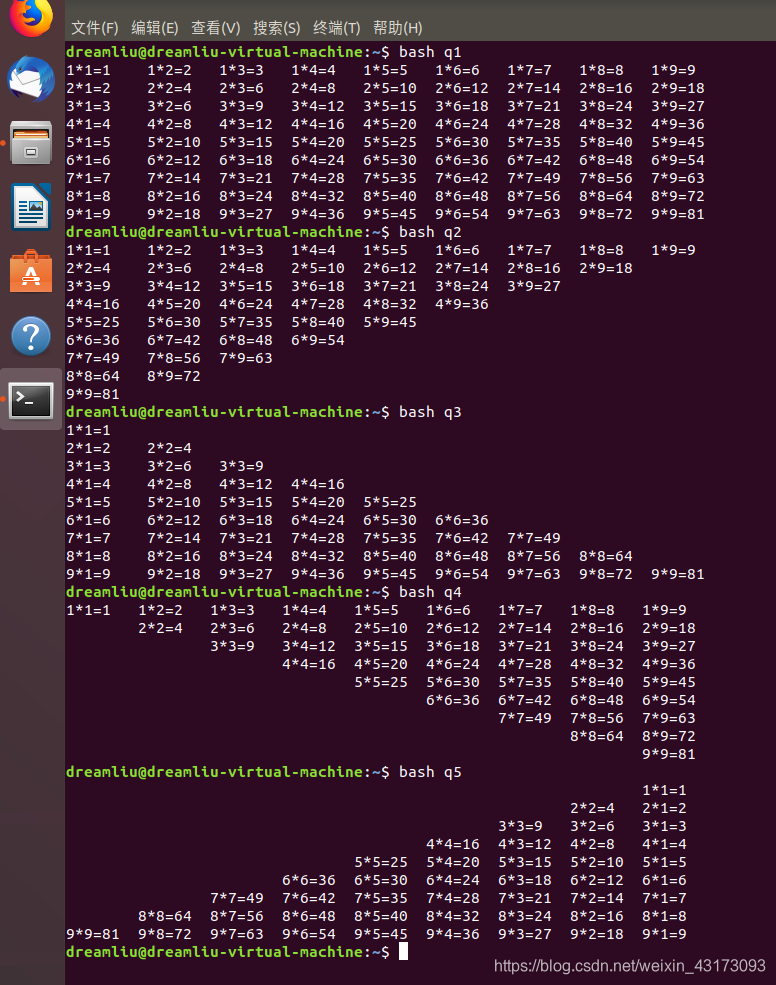776x985 pixels.
Task: Click '4*4=16' ending q3's fourth row
Action: [x=317, y=484]
